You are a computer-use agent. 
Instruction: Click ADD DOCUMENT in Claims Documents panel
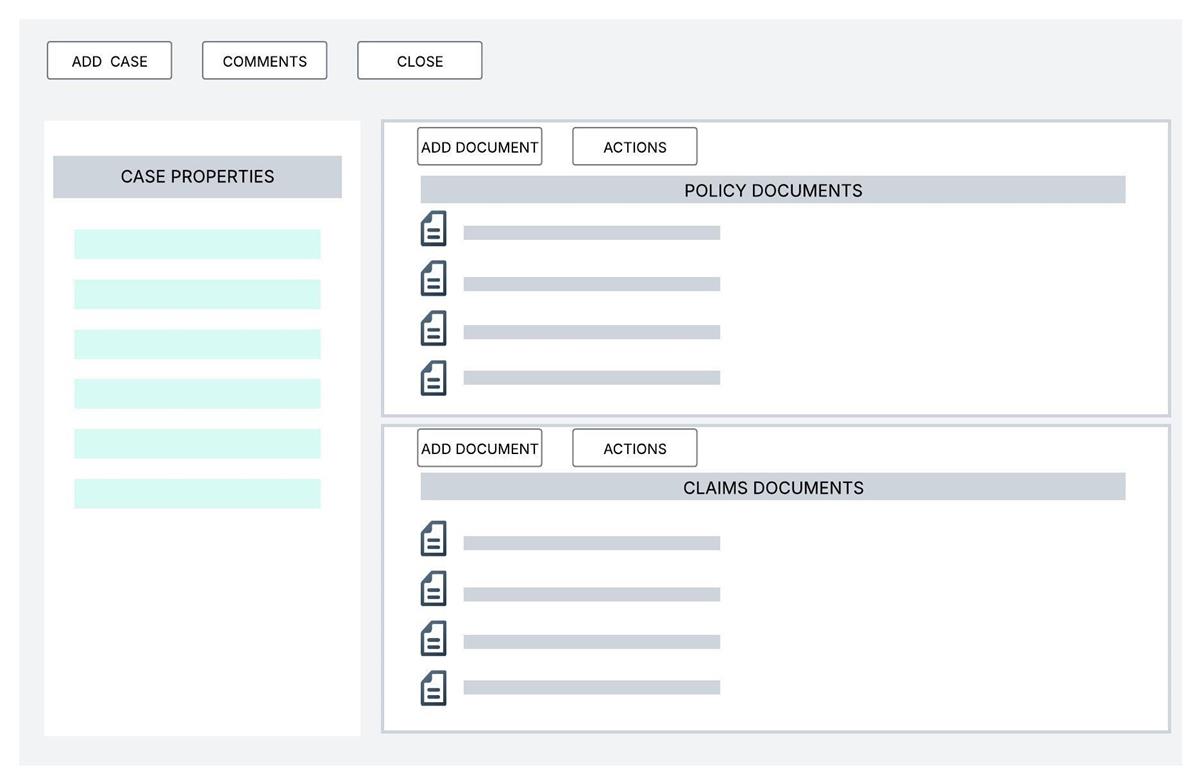(x=479, y=449)
